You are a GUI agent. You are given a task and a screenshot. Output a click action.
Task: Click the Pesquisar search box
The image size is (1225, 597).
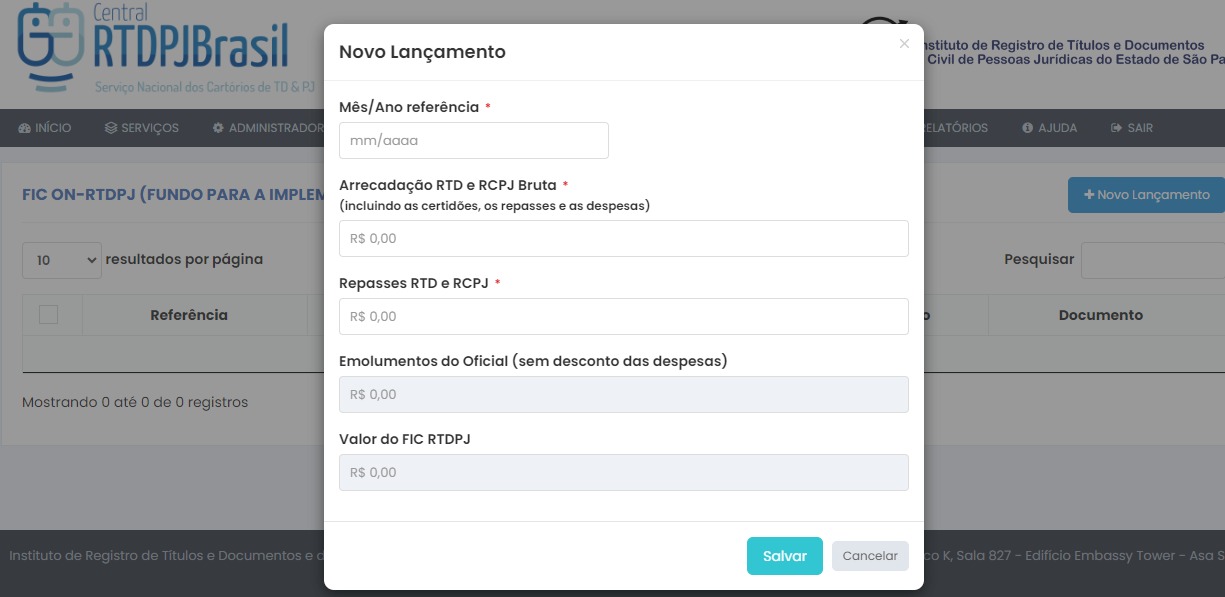click(1153, 260)
